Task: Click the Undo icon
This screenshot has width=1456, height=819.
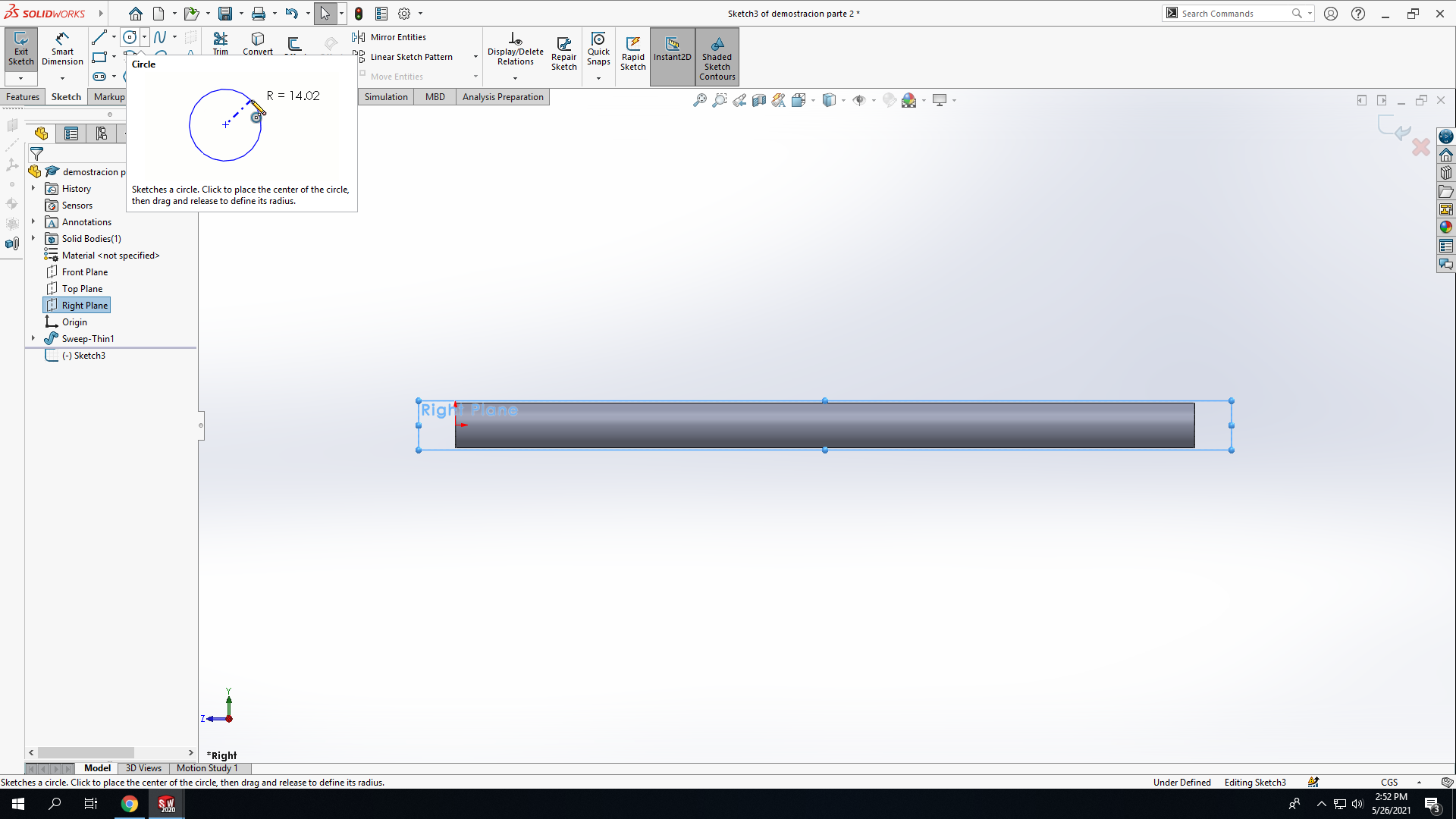Action: click(x=291, y=14)
